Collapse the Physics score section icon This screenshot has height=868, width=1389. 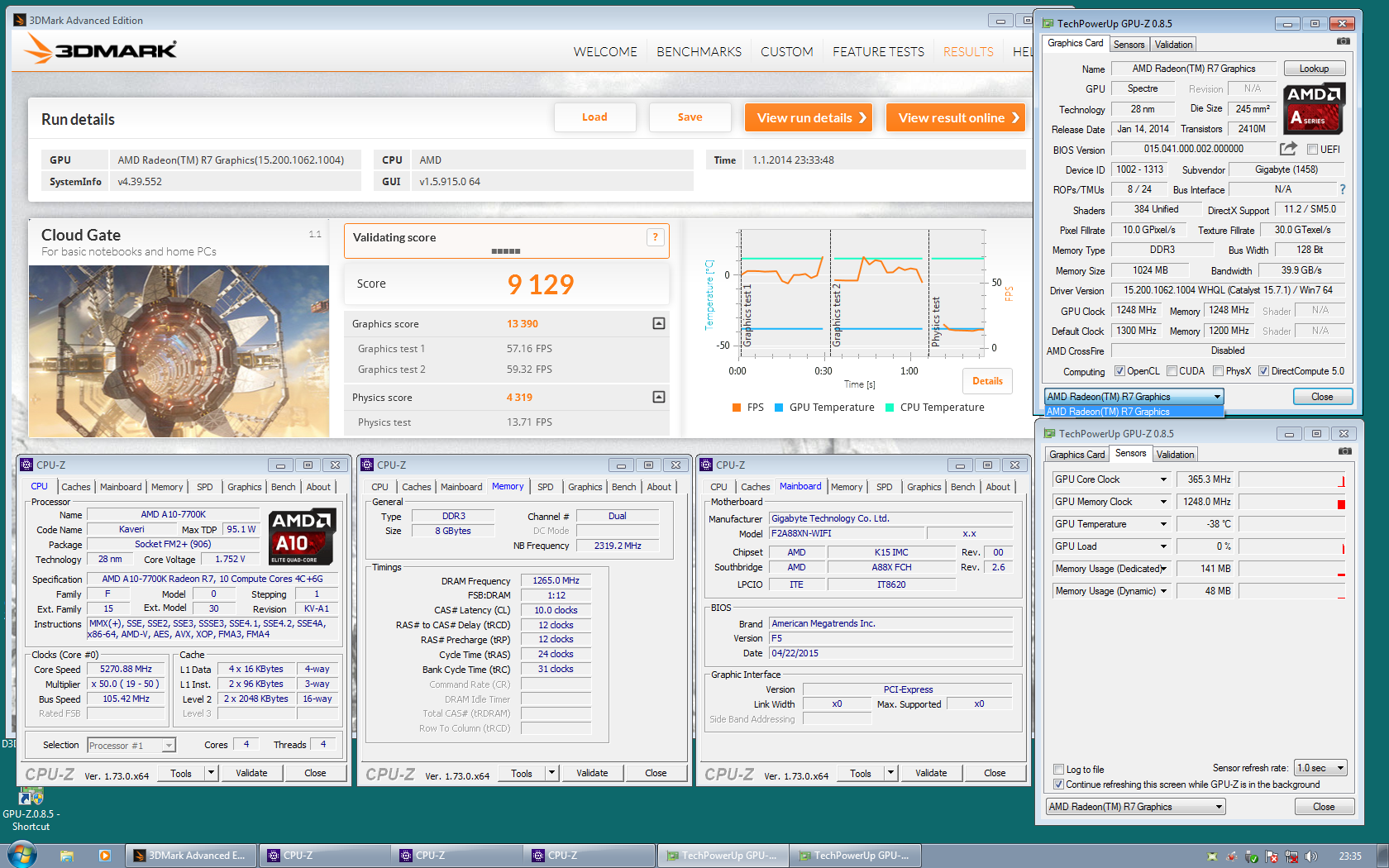click(659, 397)
